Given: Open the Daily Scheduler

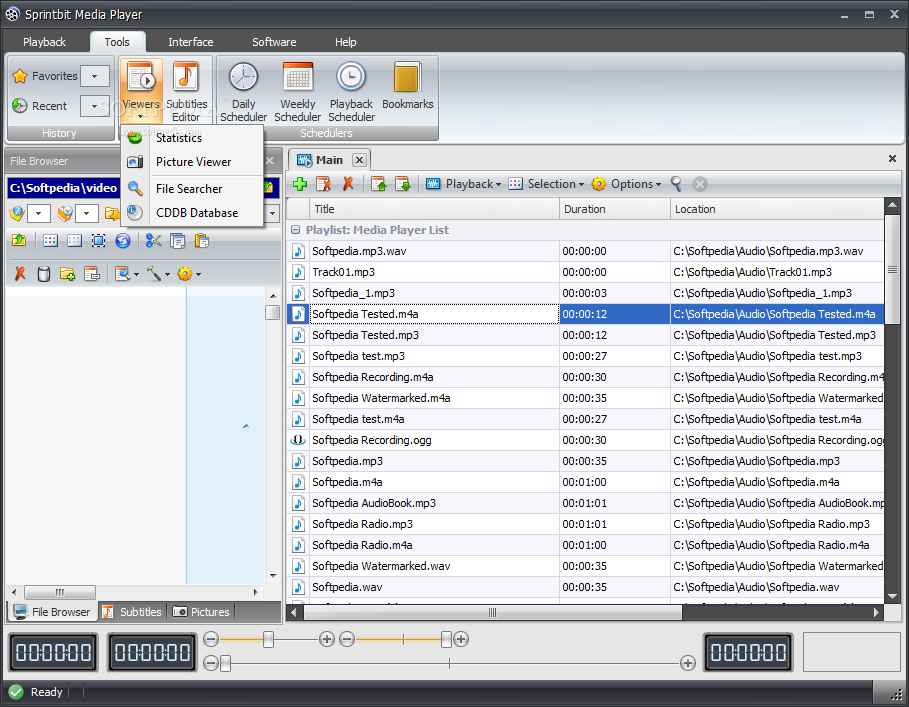Looking at the screenshot, I should coord(243,92).
